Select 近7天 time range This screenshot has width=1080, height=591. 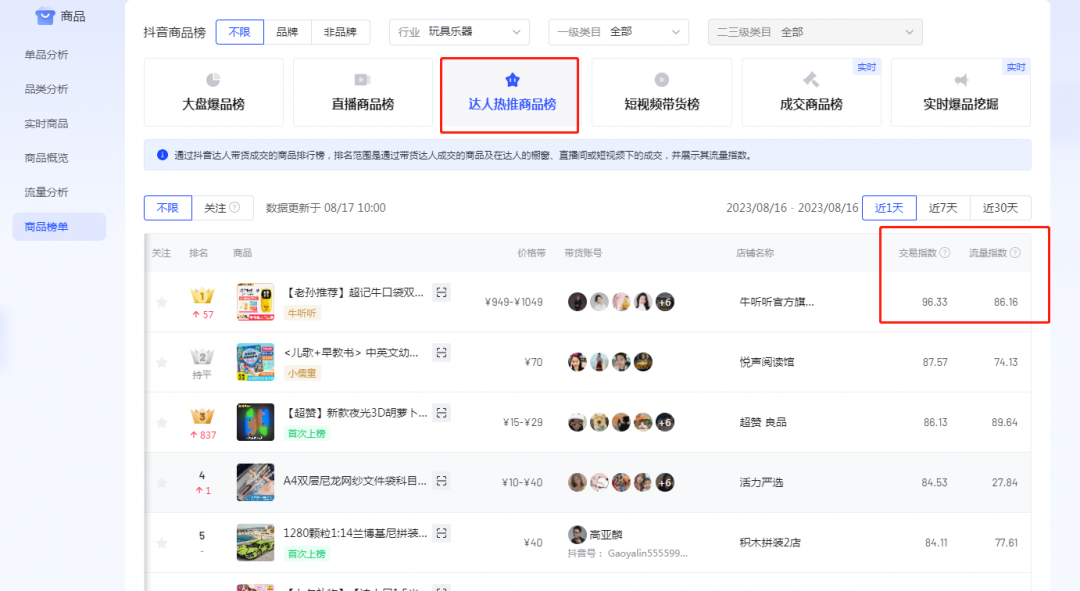coord(943,207)
